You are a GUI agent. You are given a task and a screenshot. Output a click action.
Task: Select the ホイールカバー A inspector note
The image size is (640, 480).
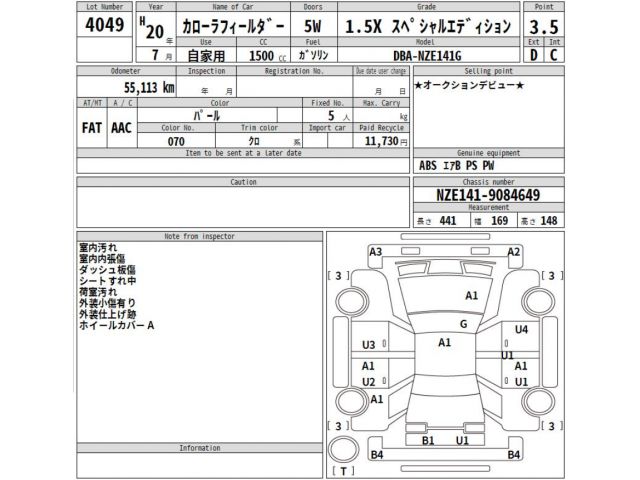[x=116, y=326]
